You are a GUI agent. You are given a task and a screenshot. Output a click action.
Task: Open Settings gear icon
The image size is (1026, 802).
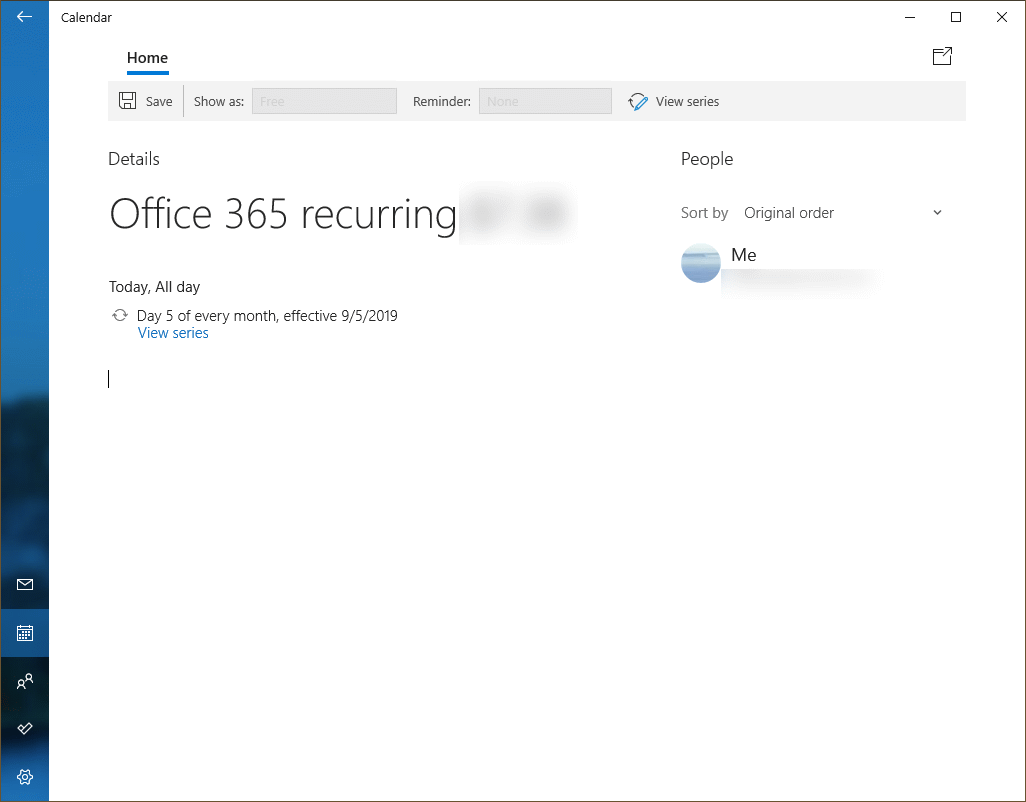pos(25,777)
